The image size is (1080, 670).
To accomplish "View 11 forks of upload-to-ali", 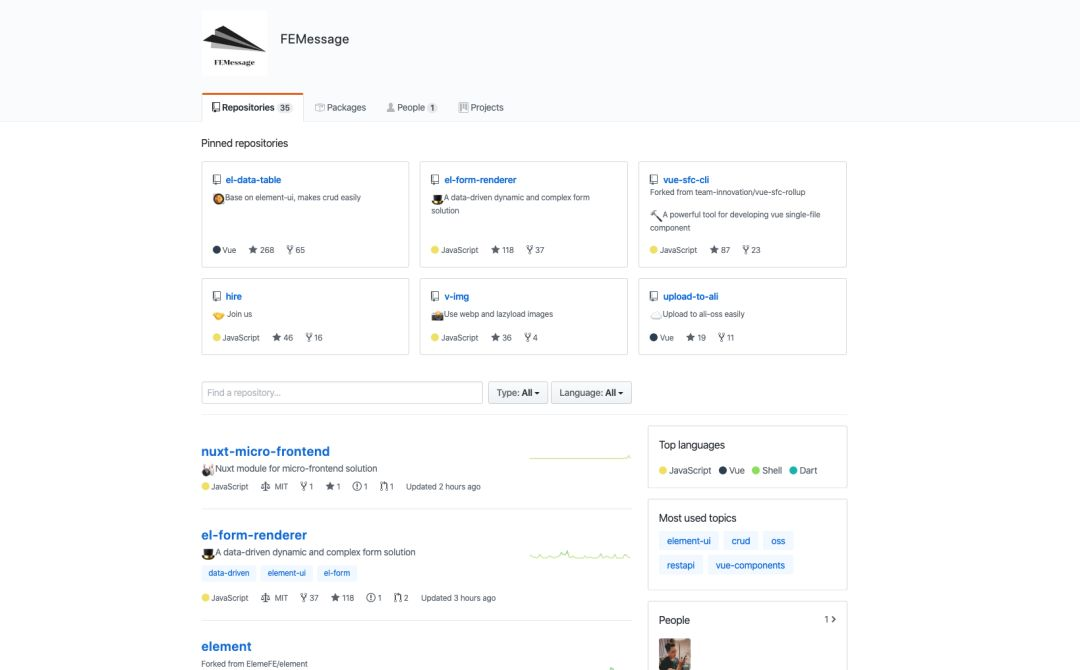I will pyautogui.click(x=726, y=337).
